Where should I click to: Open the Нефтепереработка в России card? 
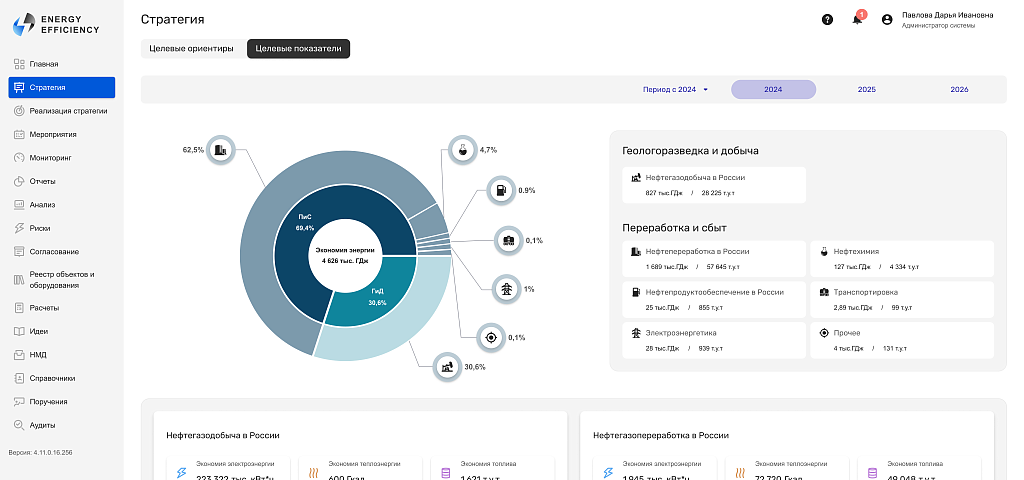[714, 259]
